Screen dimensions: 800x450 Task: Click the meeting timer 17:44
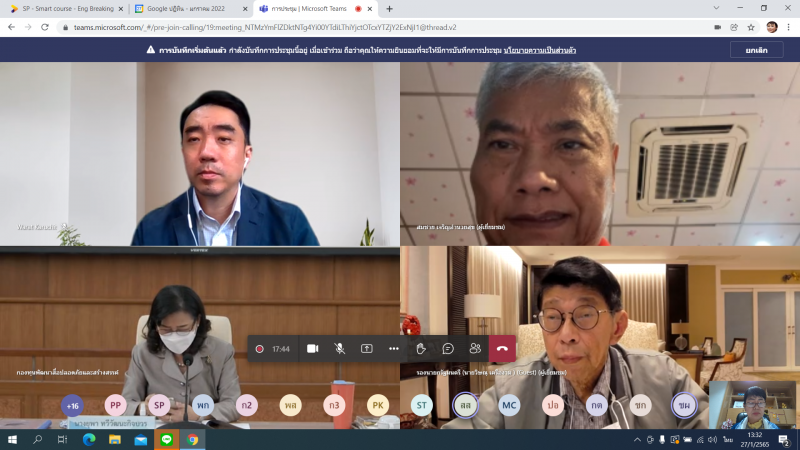(x=281, y=349)
